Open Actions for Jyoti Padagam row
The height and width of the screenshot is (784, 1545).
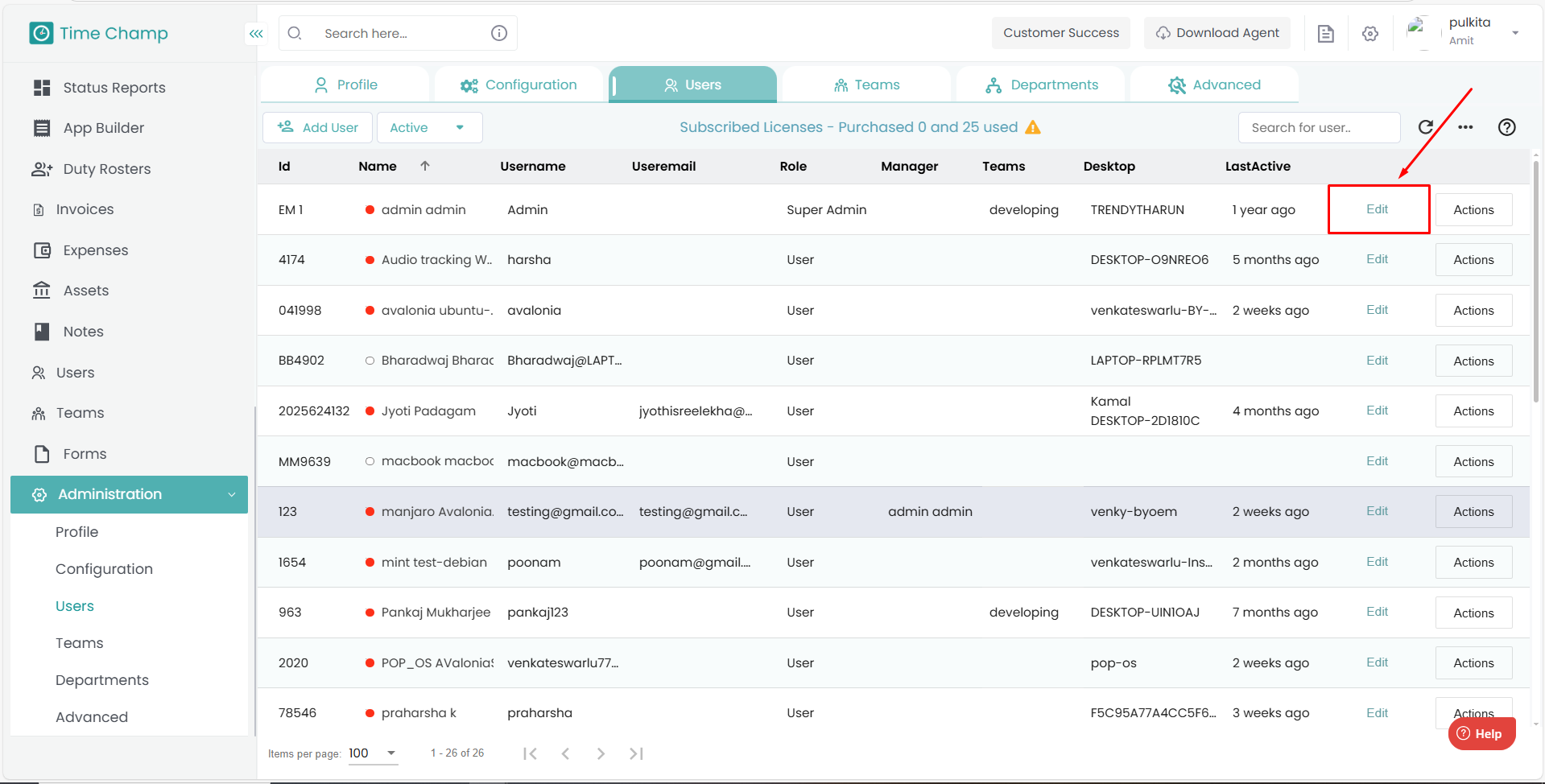point(1473,411)
